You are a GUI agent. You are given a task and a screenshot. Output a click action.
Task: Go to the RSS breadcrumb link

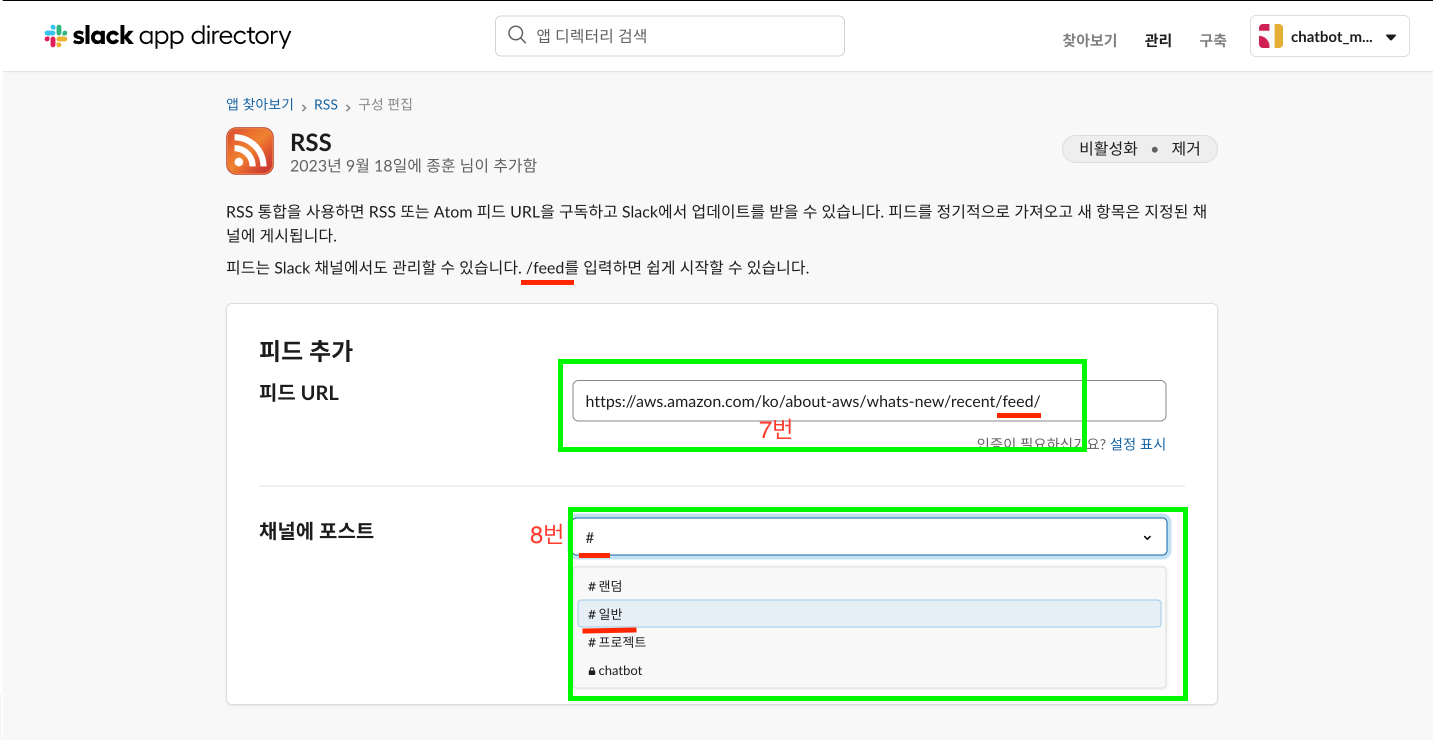(x=326, y=104)
